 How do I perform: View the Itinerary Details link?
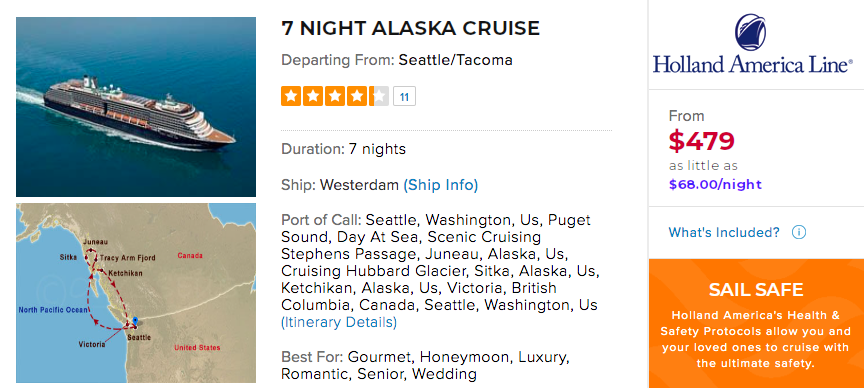pyautogui.click(x=339, y=322)
